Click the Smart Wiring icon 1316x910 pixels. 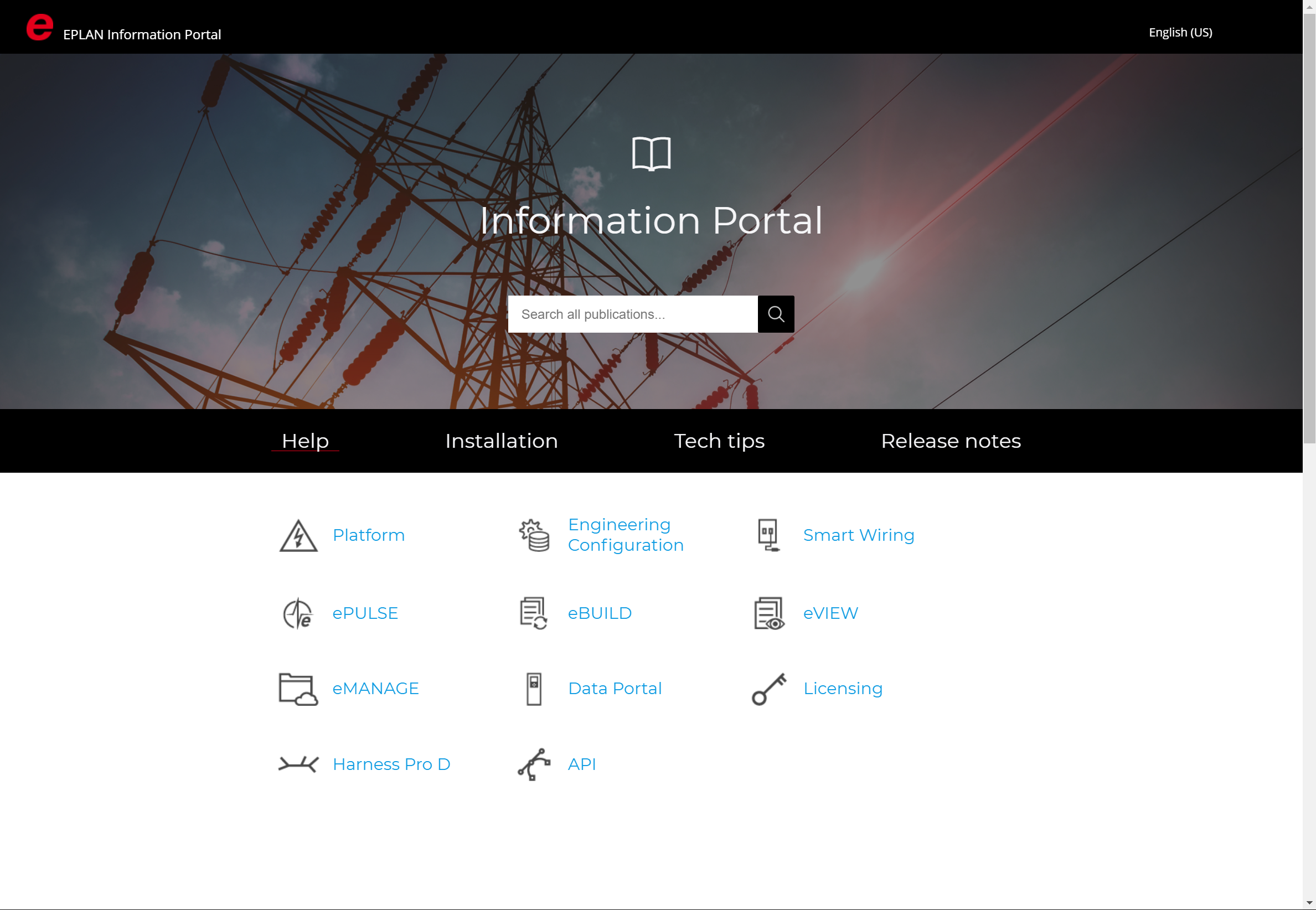click(x=768, y=535)
